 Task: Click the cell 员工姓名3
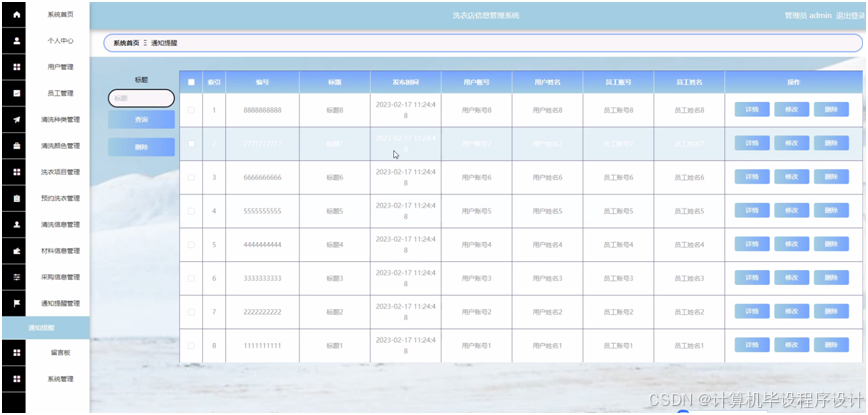click(689, 278)
